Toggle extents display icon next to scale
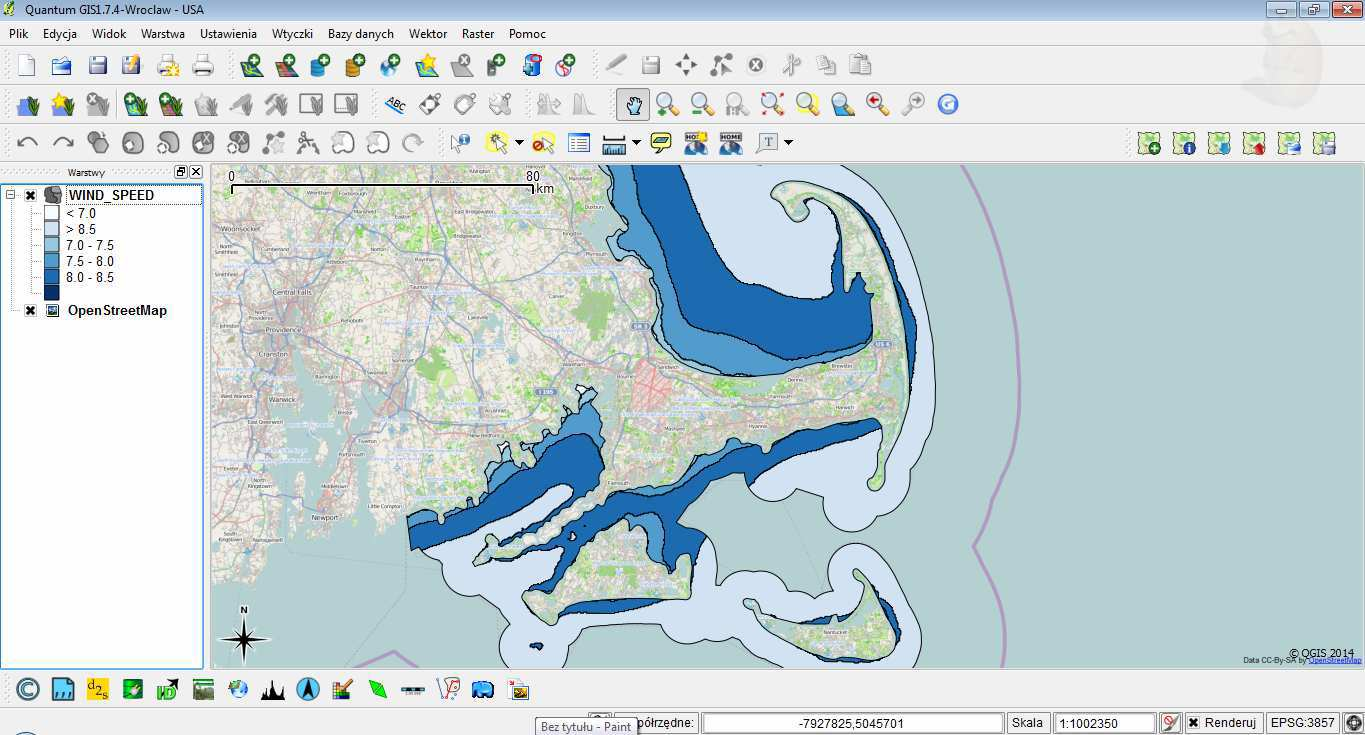The width and height of the screenshot is (1365, 735). point(1170,723)
